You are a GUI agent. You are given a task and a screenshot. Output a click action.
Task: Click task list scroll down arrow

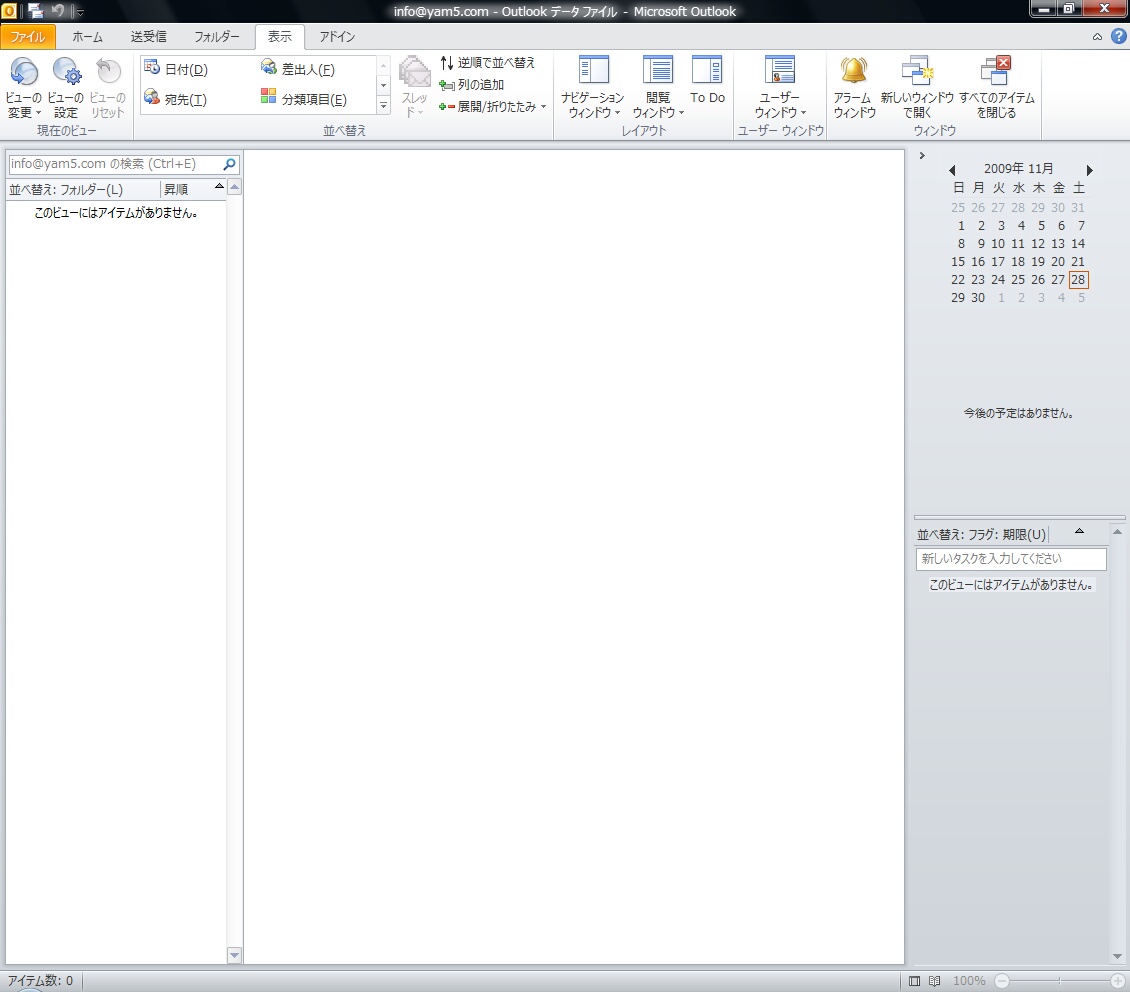[x=1117, y=957]
